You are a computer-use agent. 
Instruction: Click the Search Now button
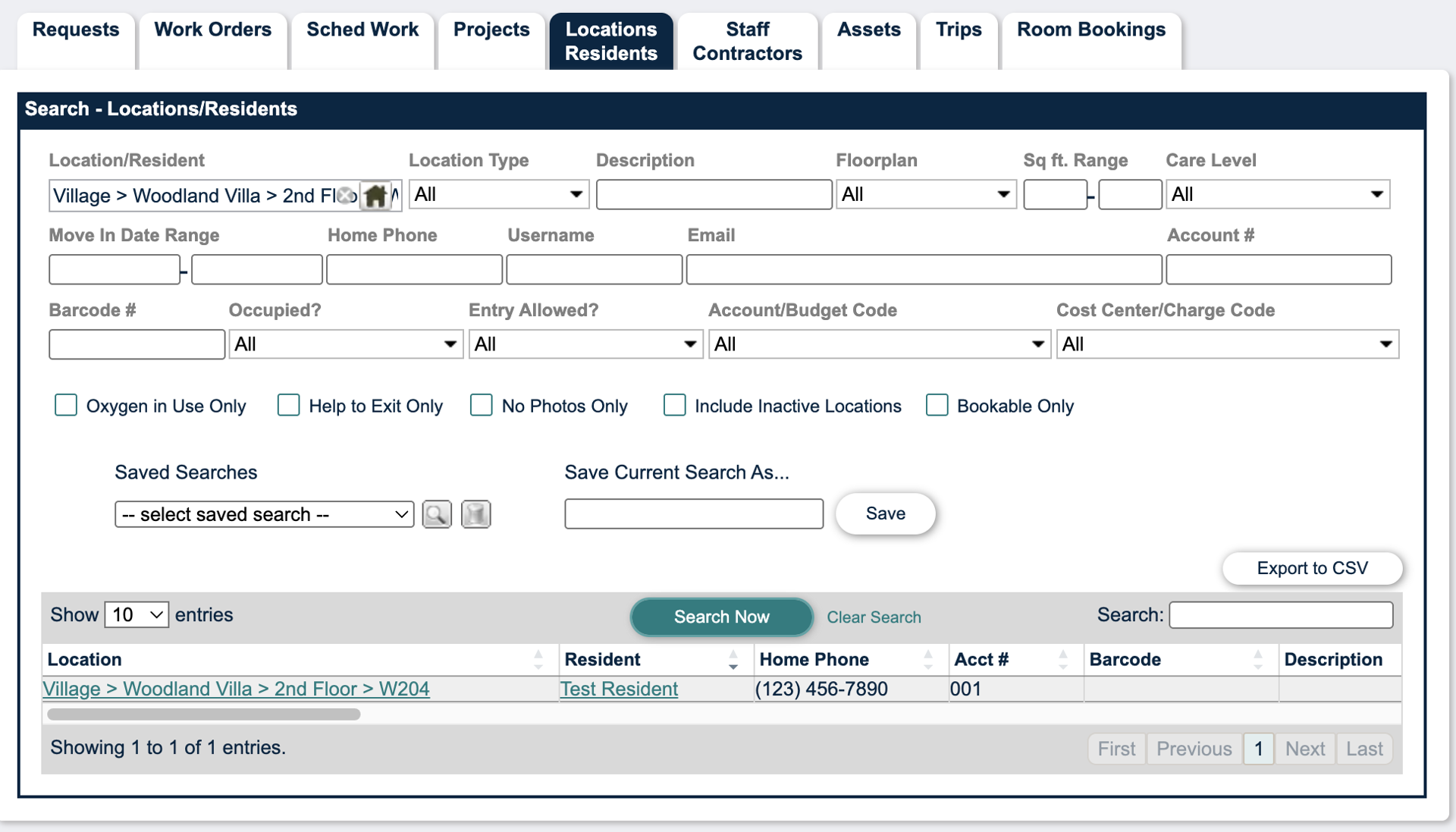[721, 617]
